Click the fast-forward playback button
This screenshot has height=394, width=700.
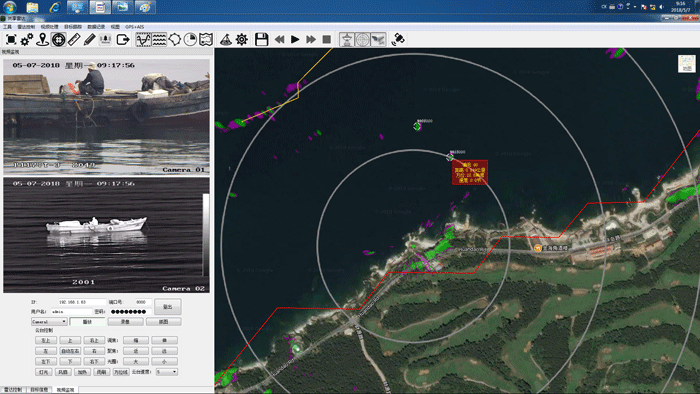point(311,40)
